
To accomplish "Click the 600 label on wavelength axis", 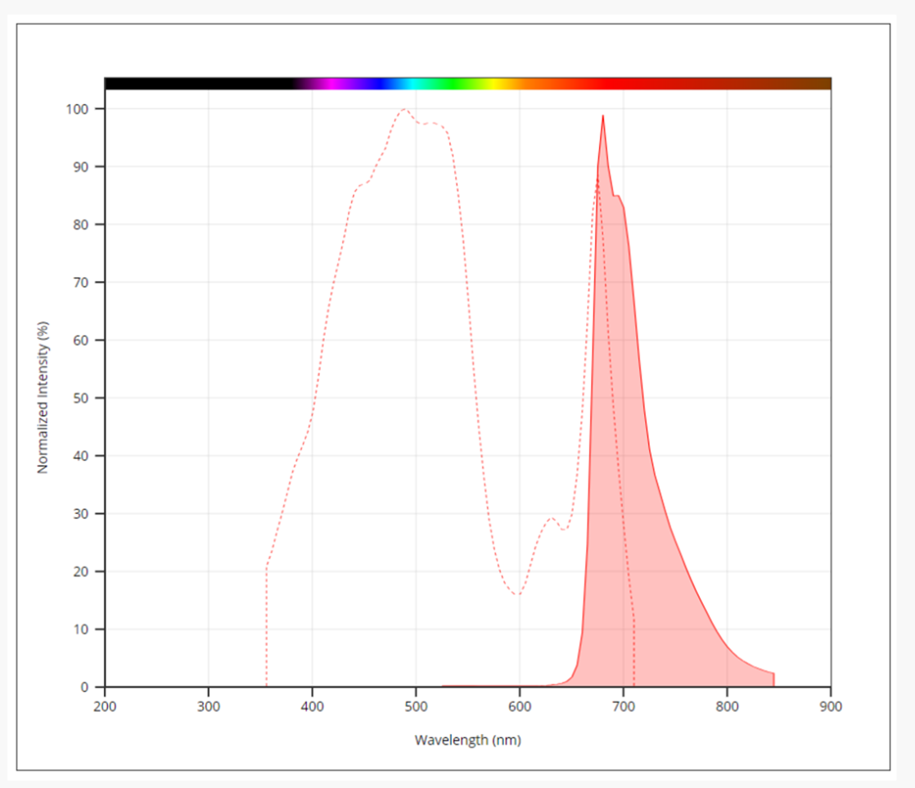I will [x=519, y=707].
